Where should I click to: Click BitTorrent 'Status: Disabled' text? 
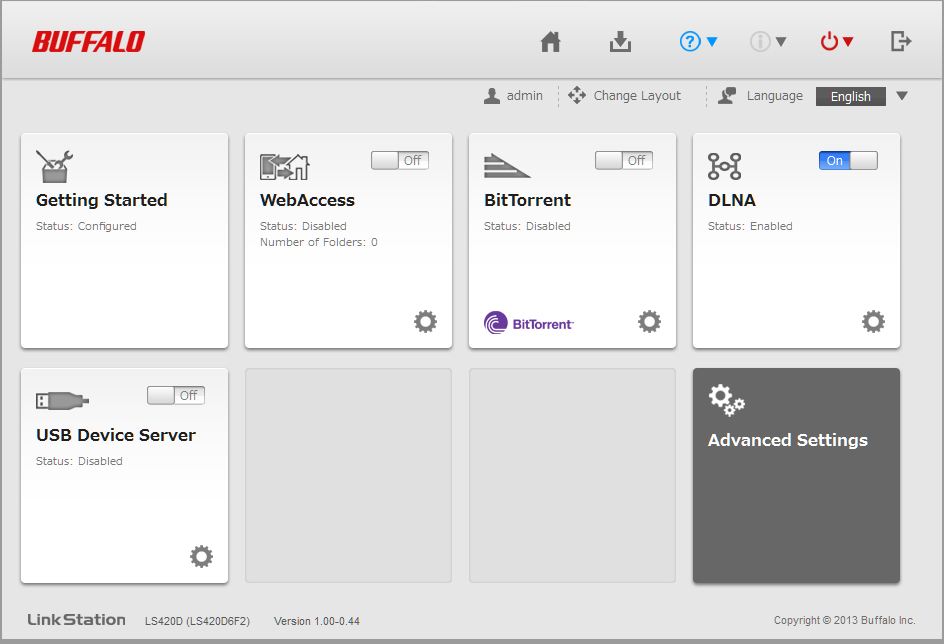(x=527, y=226)
